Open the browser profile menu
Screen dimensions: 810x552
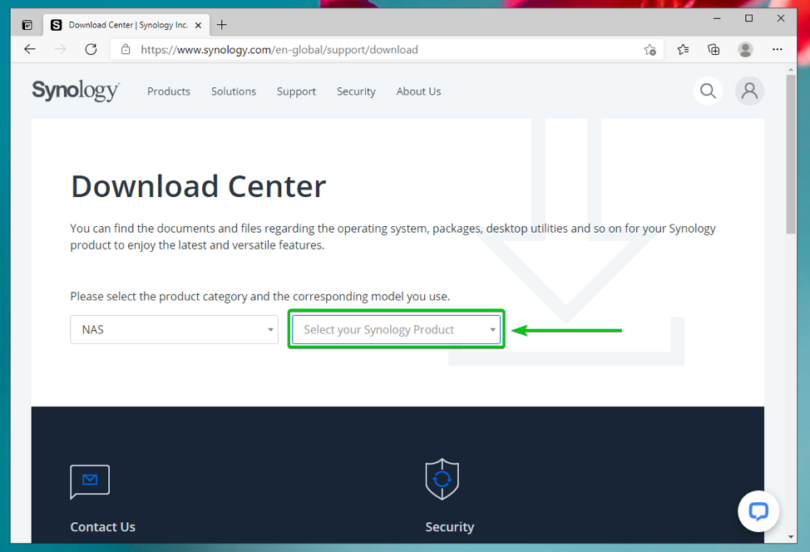click(745, 50)
